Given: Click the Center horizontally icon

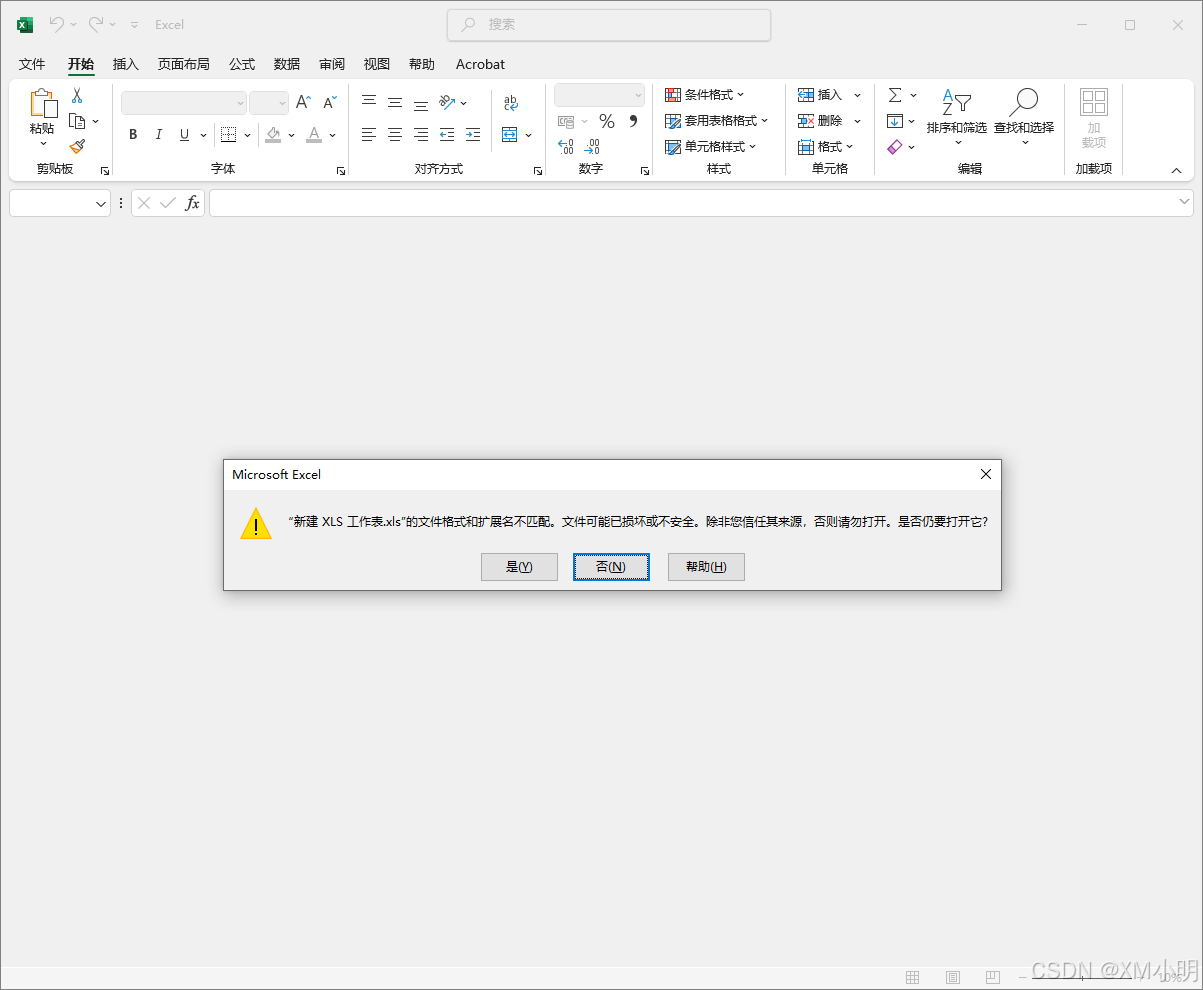Looking at the screenshot, I should [x=395, y=134].
